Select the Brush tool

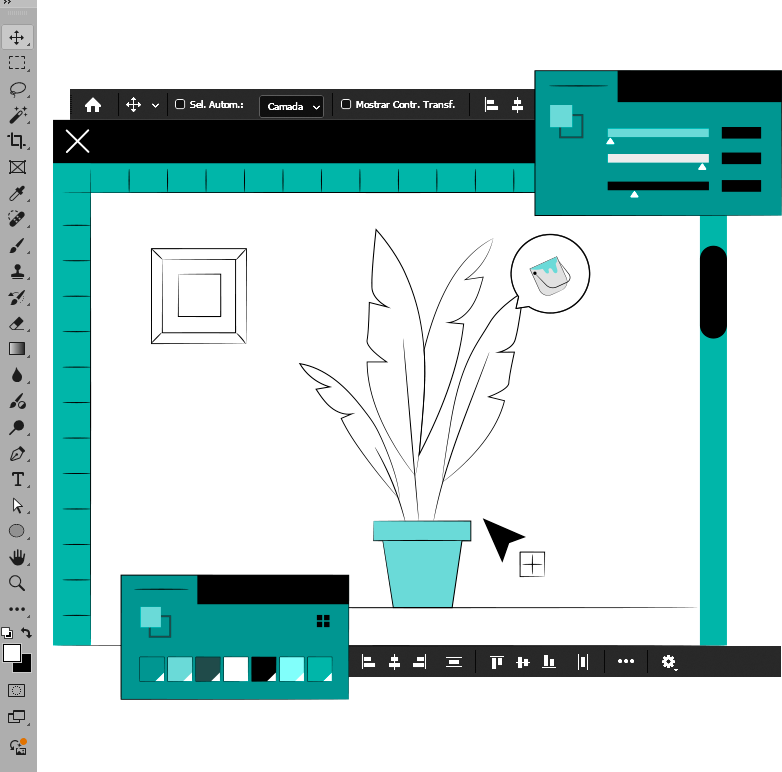click(17, 245)
